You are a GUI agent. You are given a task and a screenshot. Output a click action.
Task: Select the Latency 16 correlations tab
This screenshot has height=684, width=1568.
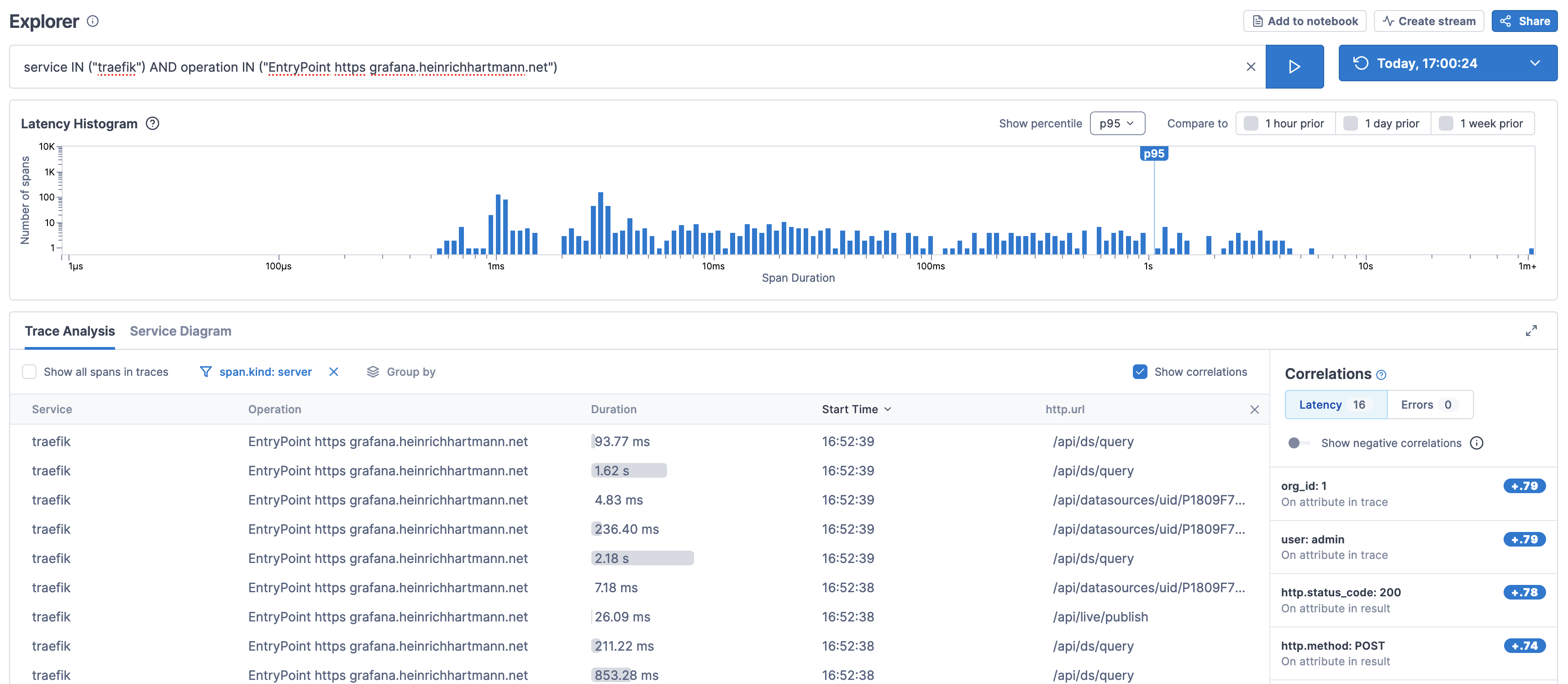coord(1336,405)
